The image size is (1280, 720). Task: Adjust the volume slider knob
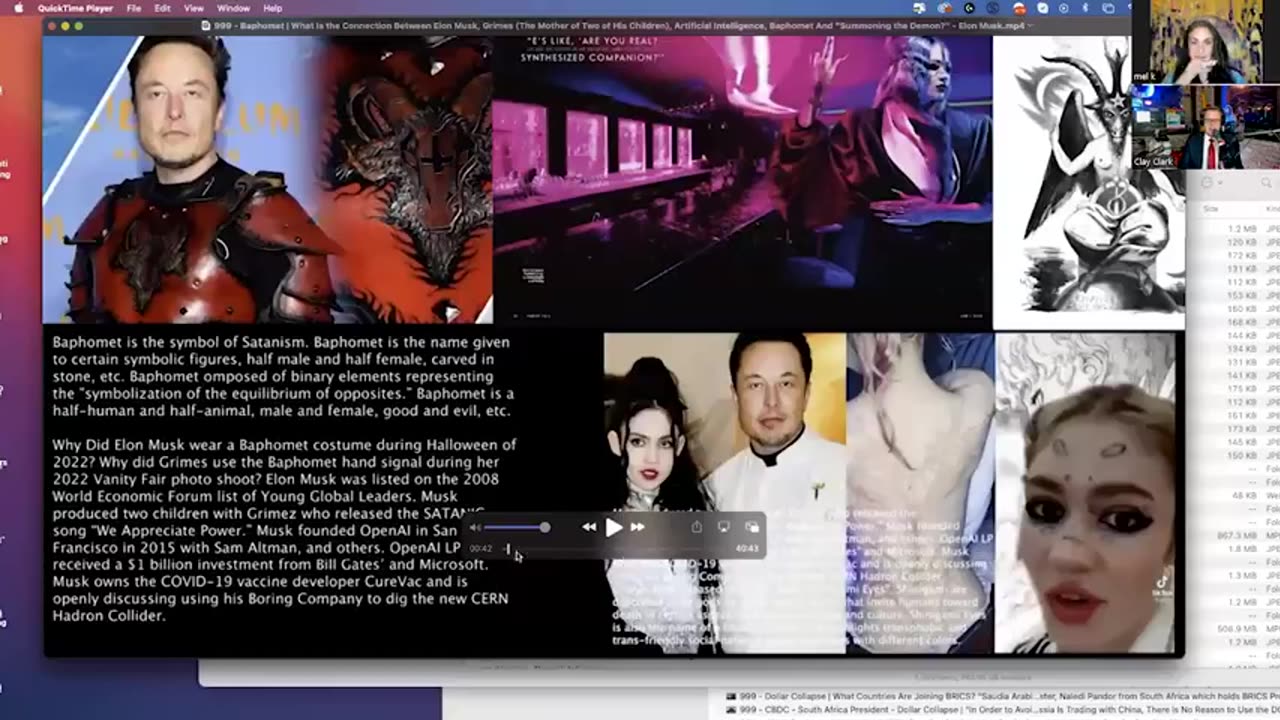544,527
